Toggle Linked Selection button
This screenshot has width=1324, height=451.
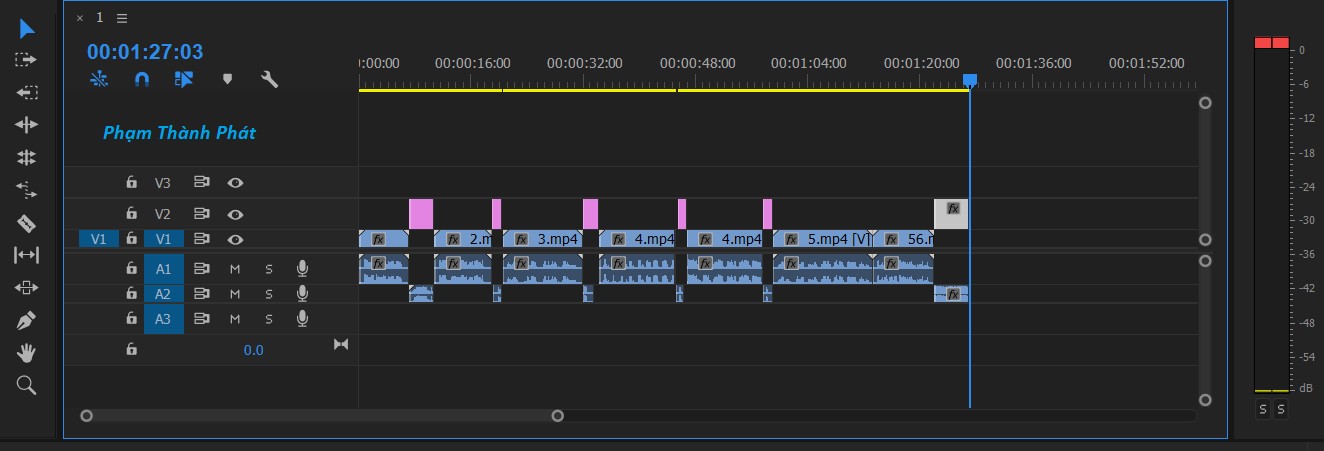click(x=184, y=79)
